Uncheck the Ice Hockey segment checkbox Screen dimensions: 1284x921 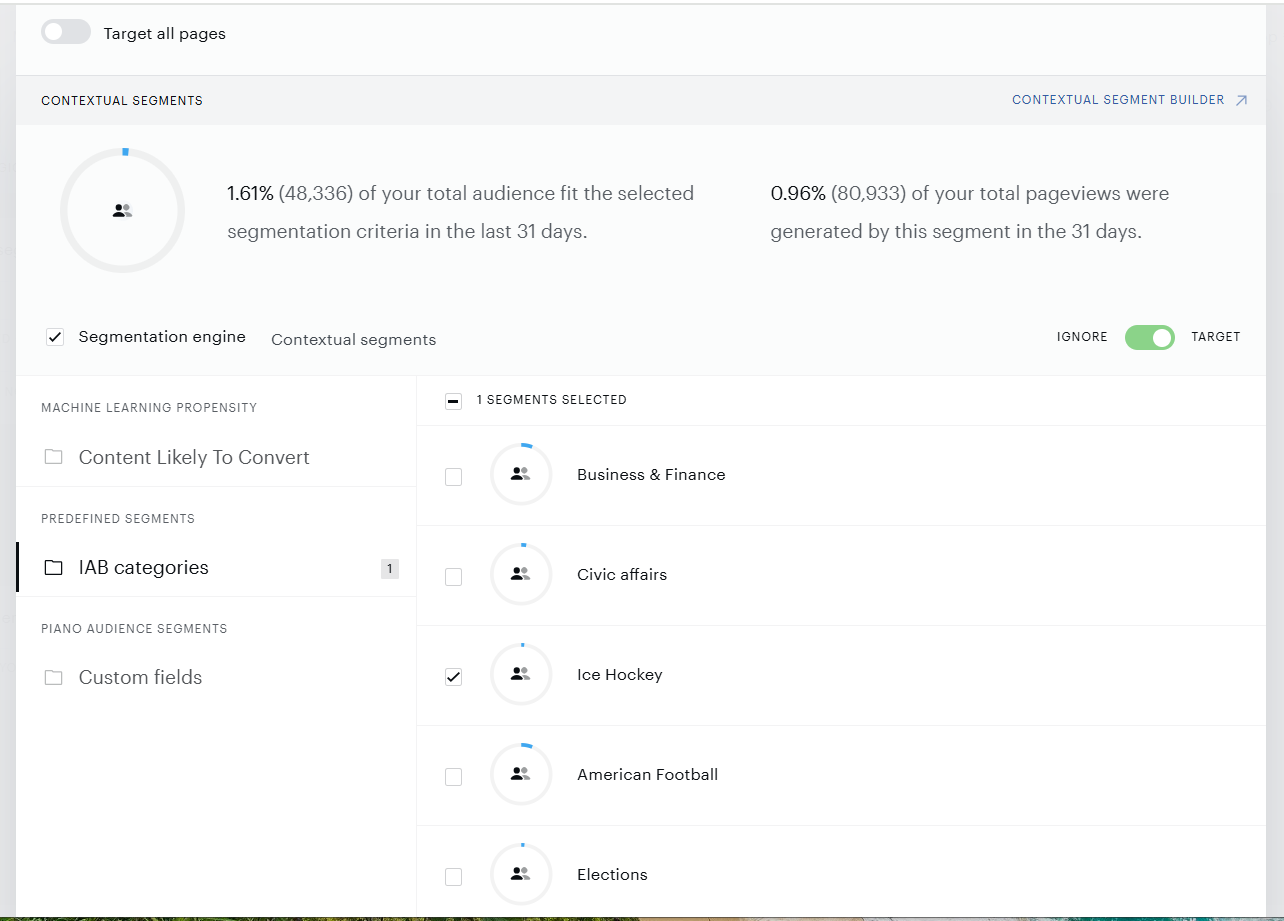(453, 677)
